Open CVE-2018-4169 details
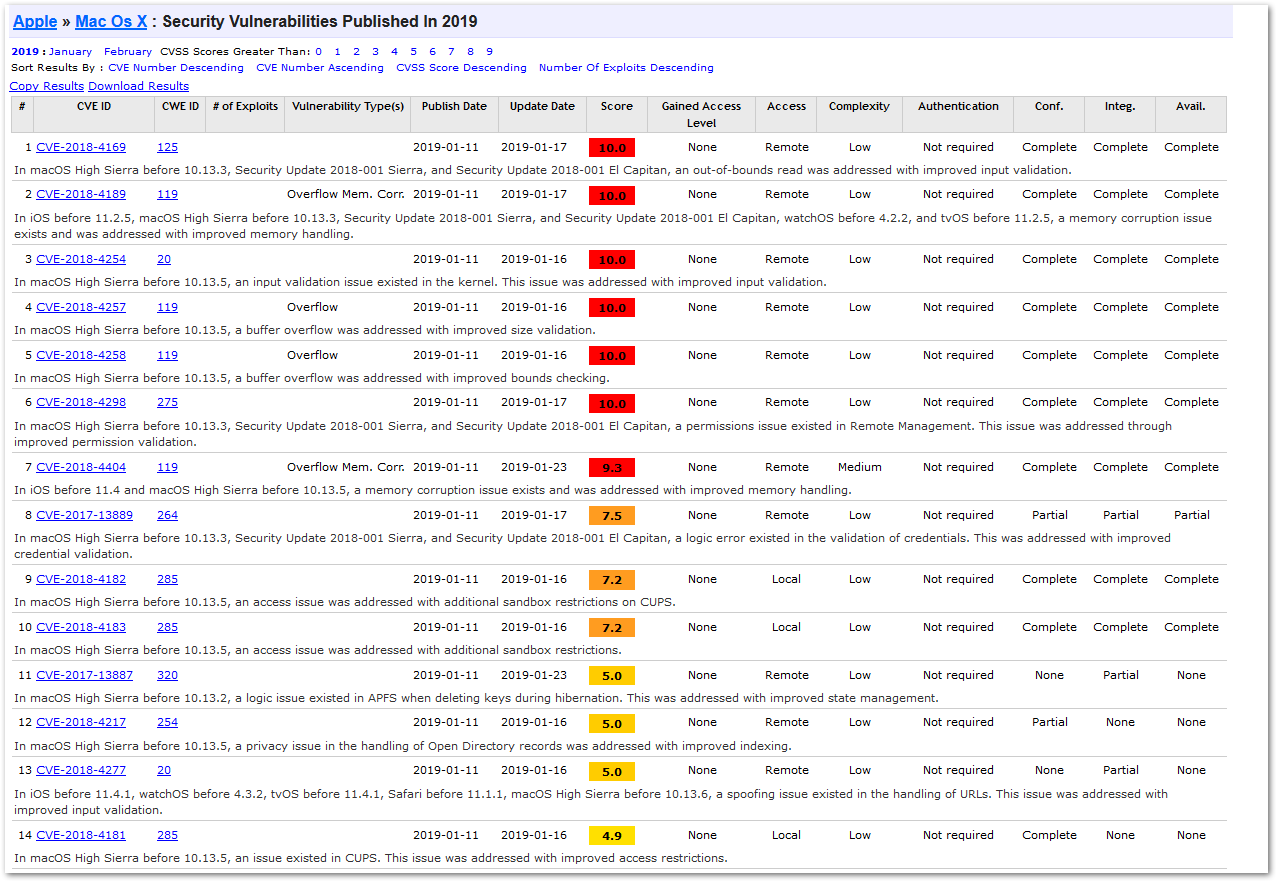The image size is (1277, 882). coord(81,148)
